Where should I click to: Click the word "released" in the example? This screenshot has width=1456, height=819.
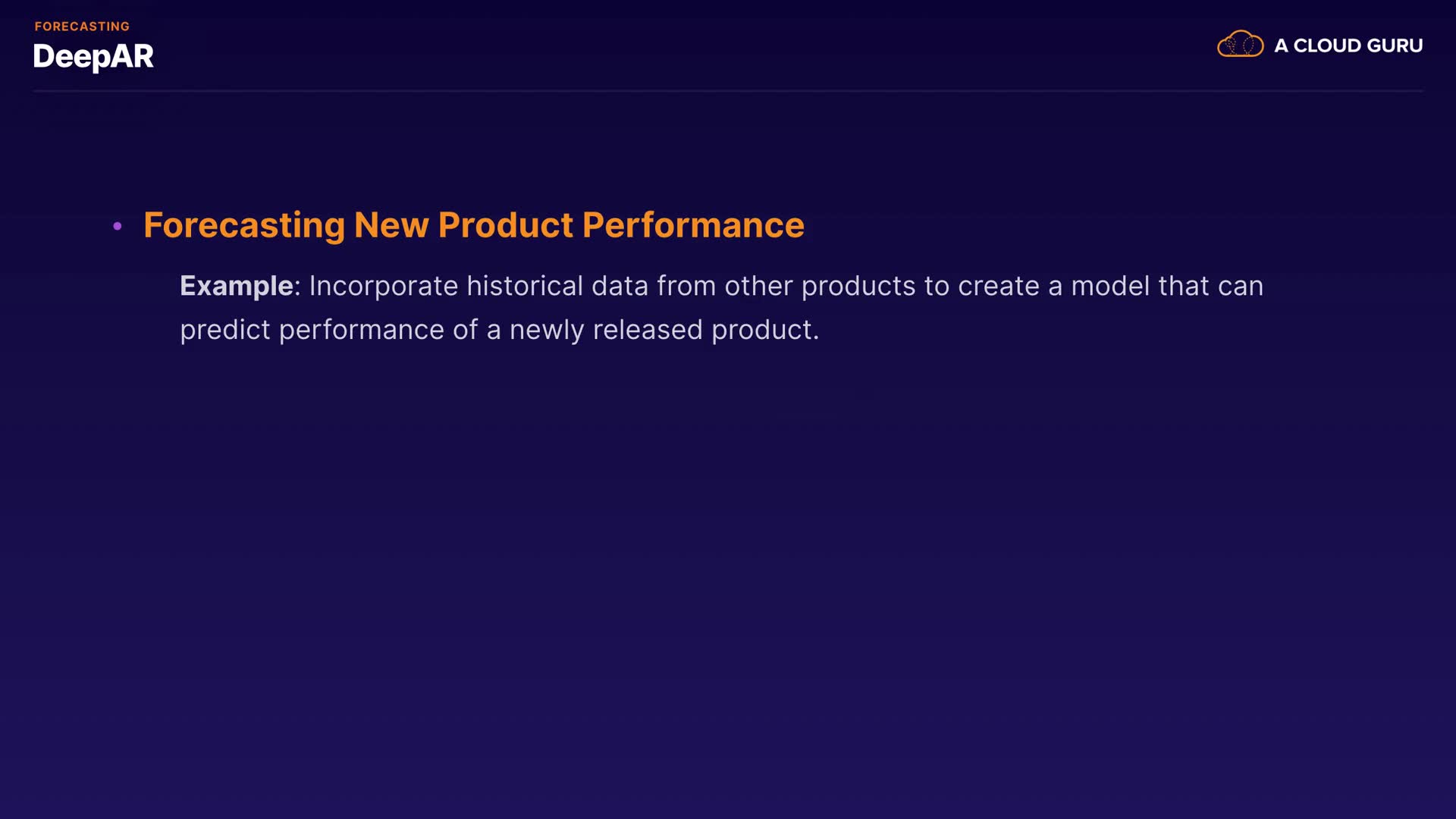pos(648,330)
